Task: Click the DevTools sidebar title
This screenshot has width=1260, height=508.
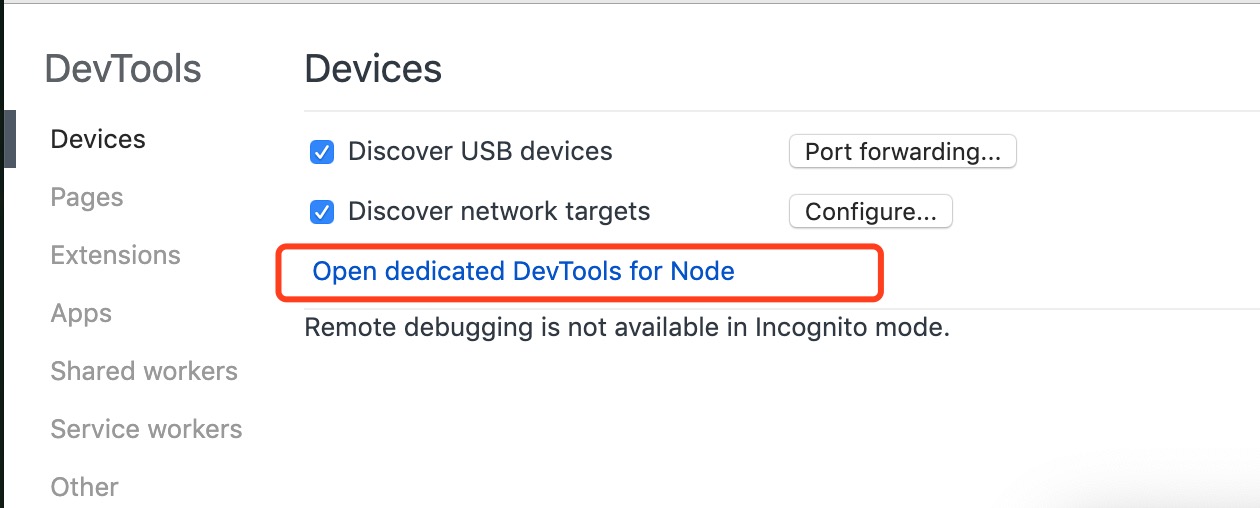Action: pyautogui.click(x=123, y=69)
